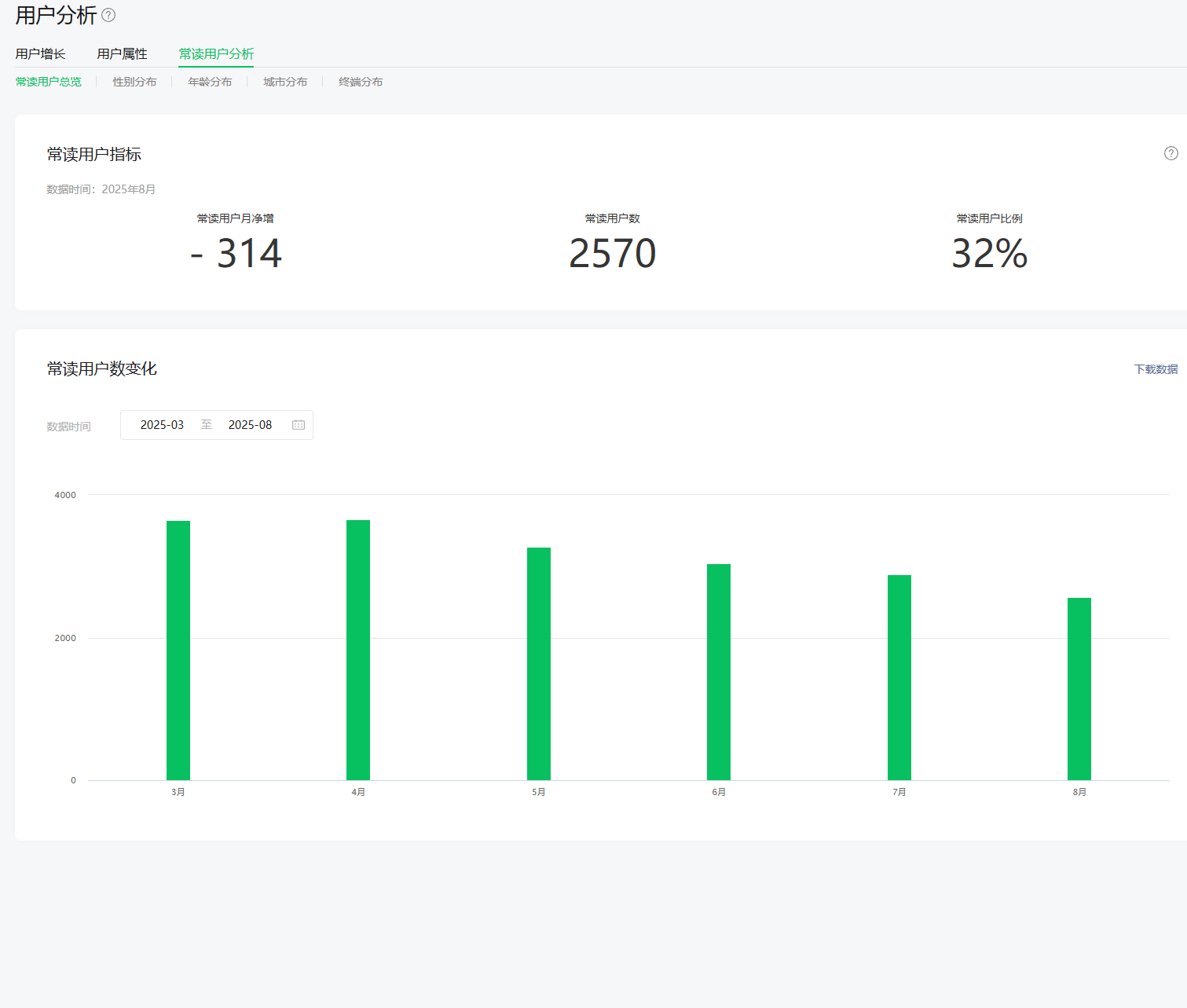
Task: Click 下载数据 link
Action: click(1156, 369)
